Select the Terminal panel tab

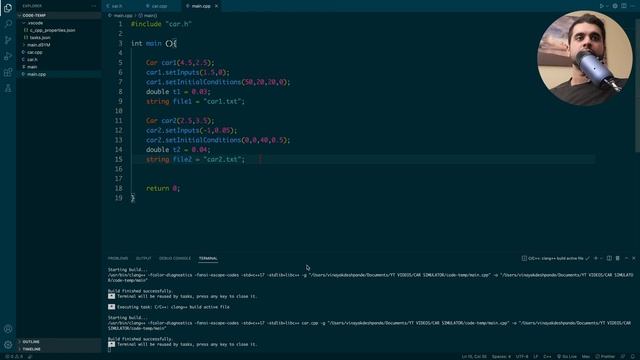[x=208, y=258]
